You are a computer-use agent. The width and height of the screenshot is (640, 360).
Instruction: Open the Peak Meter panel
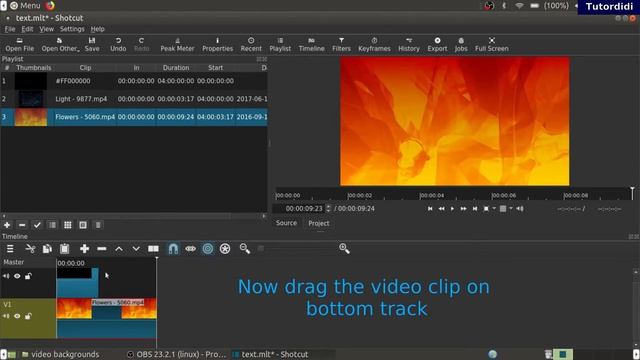(177, 44)
